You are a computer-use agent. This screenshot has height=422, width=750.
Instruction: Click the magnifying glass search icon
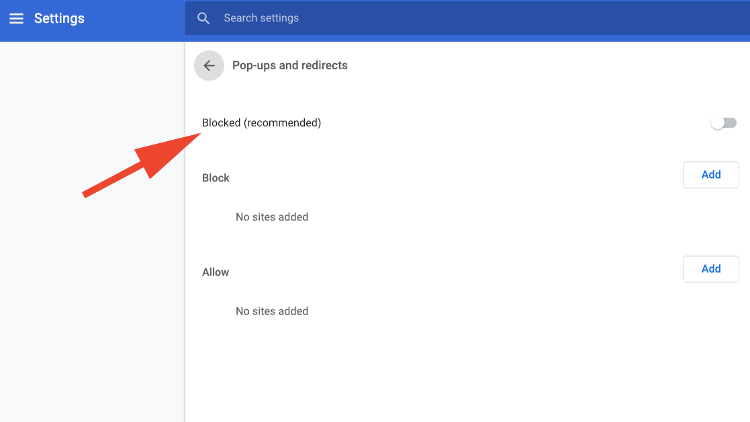tap(203, 18)
